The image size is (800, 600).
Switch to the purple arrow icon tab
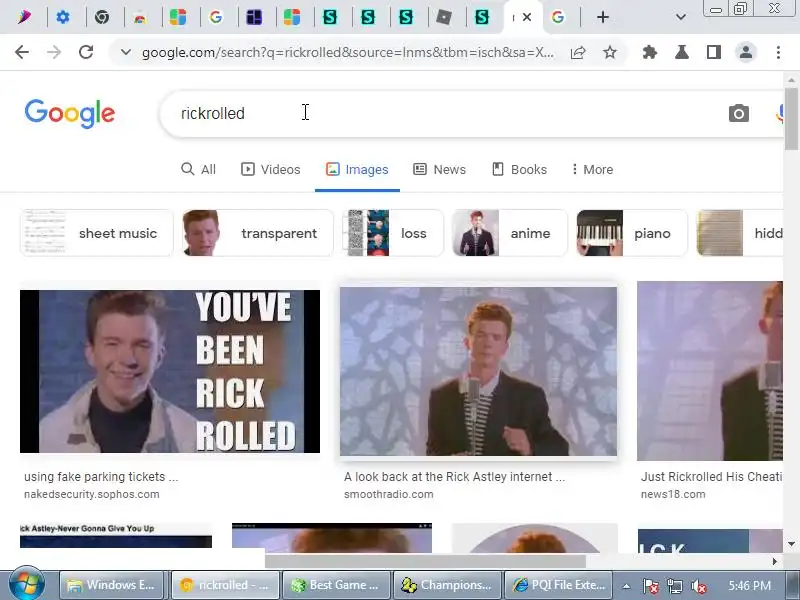click(x=24, y=17)
